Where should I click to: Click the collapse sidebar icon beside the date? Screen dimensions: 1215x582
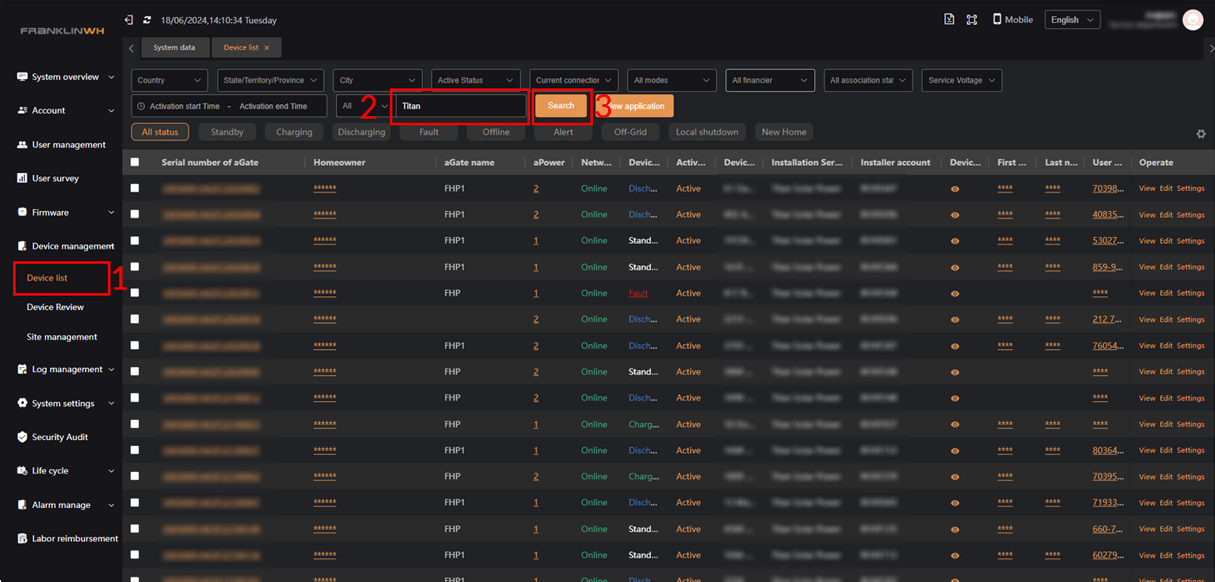tap(129, 20)
